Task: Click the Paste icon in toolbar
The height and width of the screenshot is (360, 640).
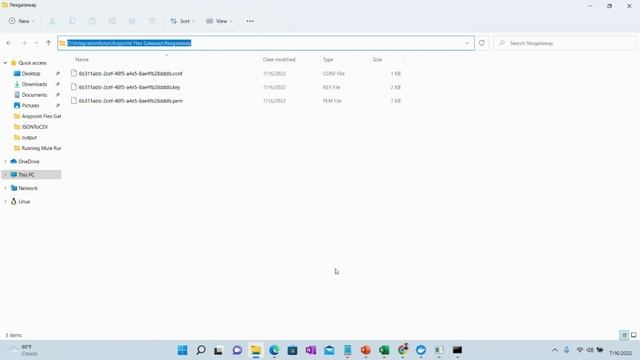Action: 92,21
